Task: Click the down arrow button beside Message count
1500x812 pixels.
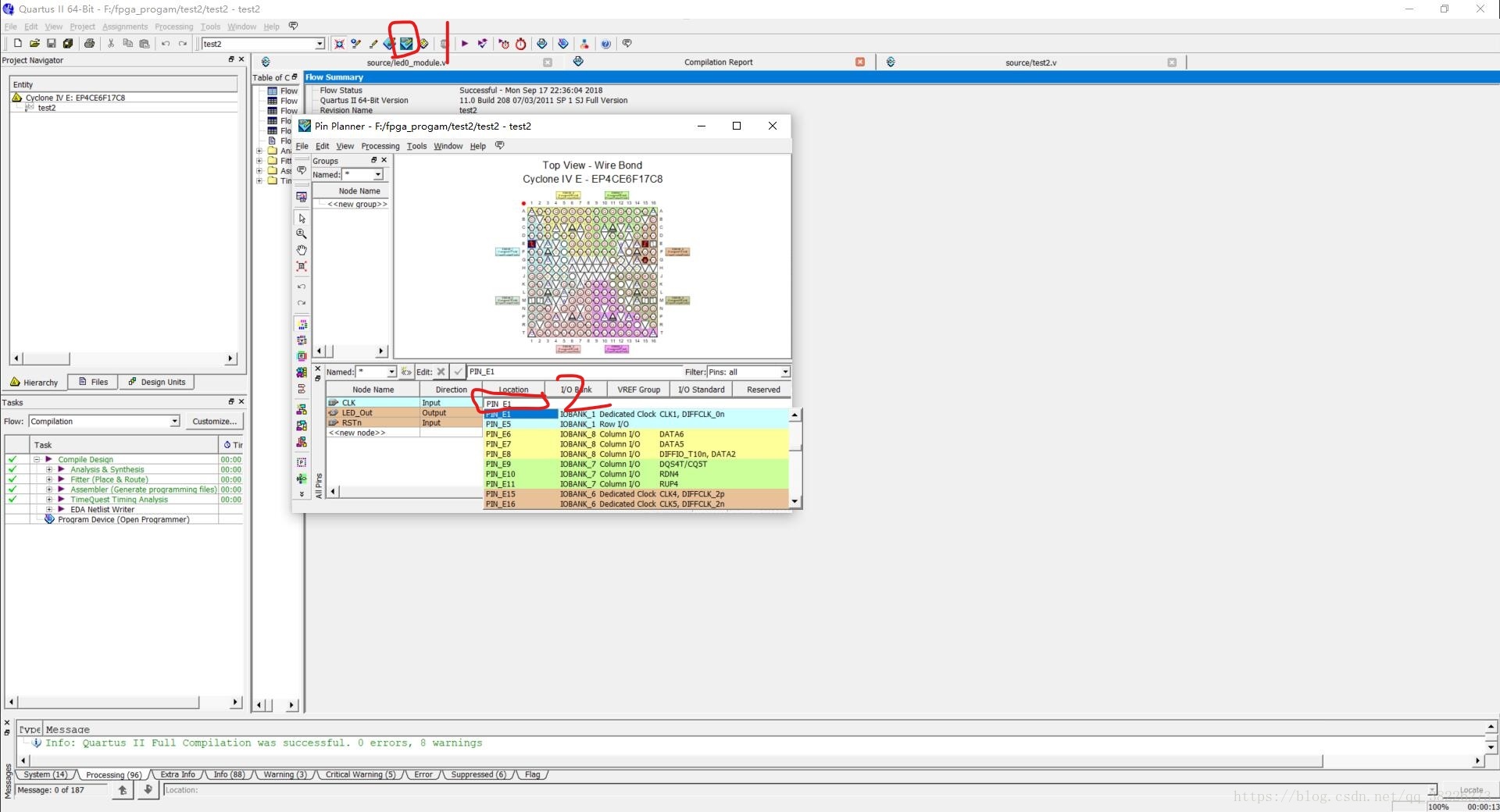Action: click(x=148, y=790)
